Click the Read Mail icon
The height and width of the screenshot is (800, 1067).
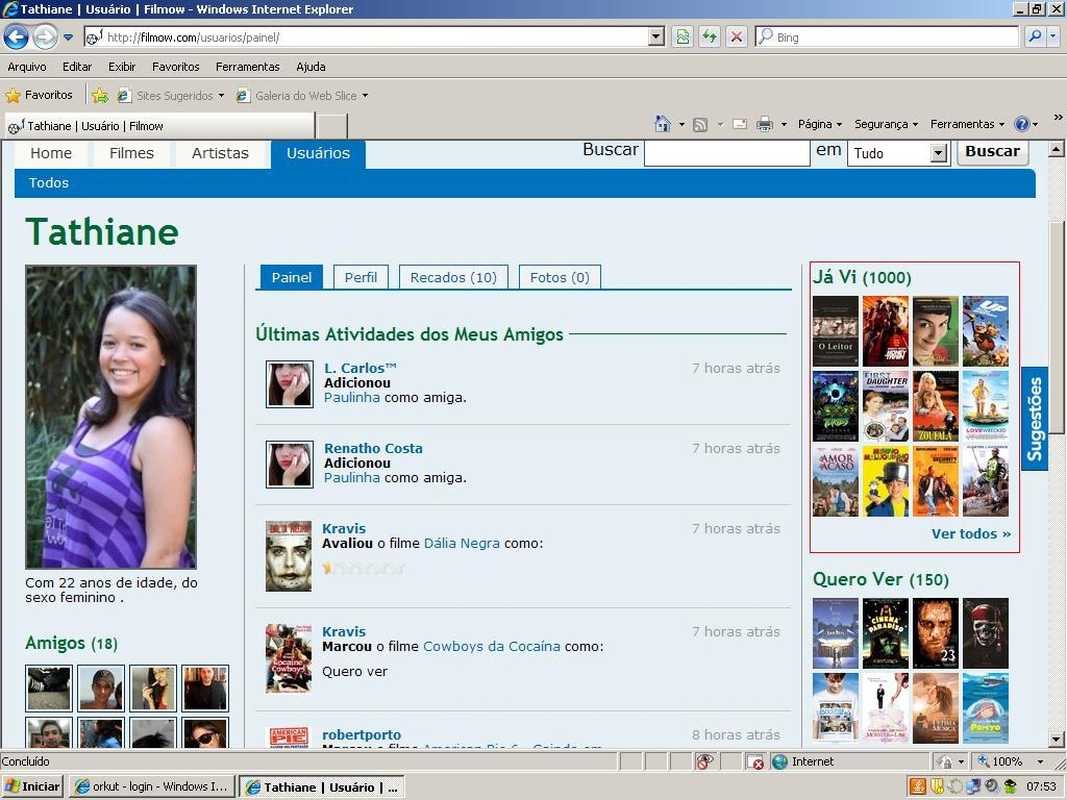pos(740,124)
